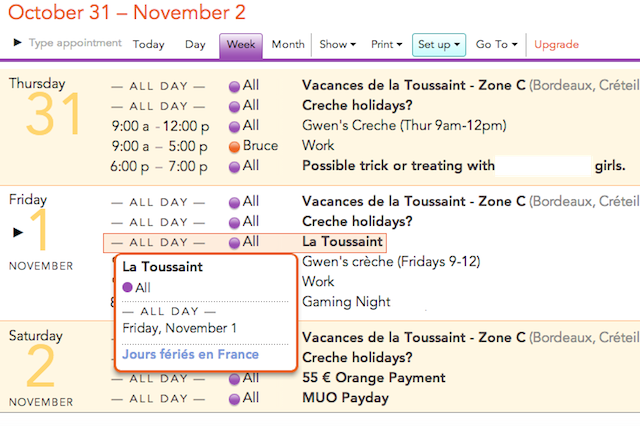Open the Go To dropdown menu
Image resolution: width=640 pixels, height=426 pixels.
pyautogui.click(x=497, y=45)
